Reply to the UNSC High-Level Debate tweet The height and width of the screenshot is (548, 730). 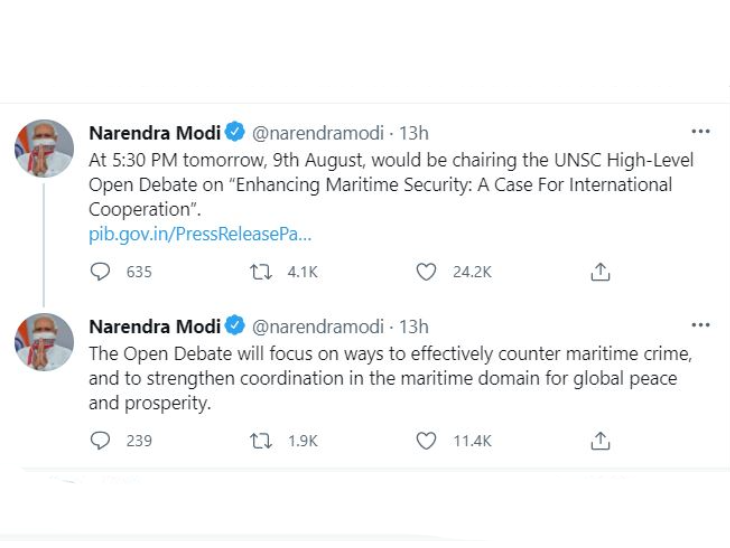tap(100, 272)
